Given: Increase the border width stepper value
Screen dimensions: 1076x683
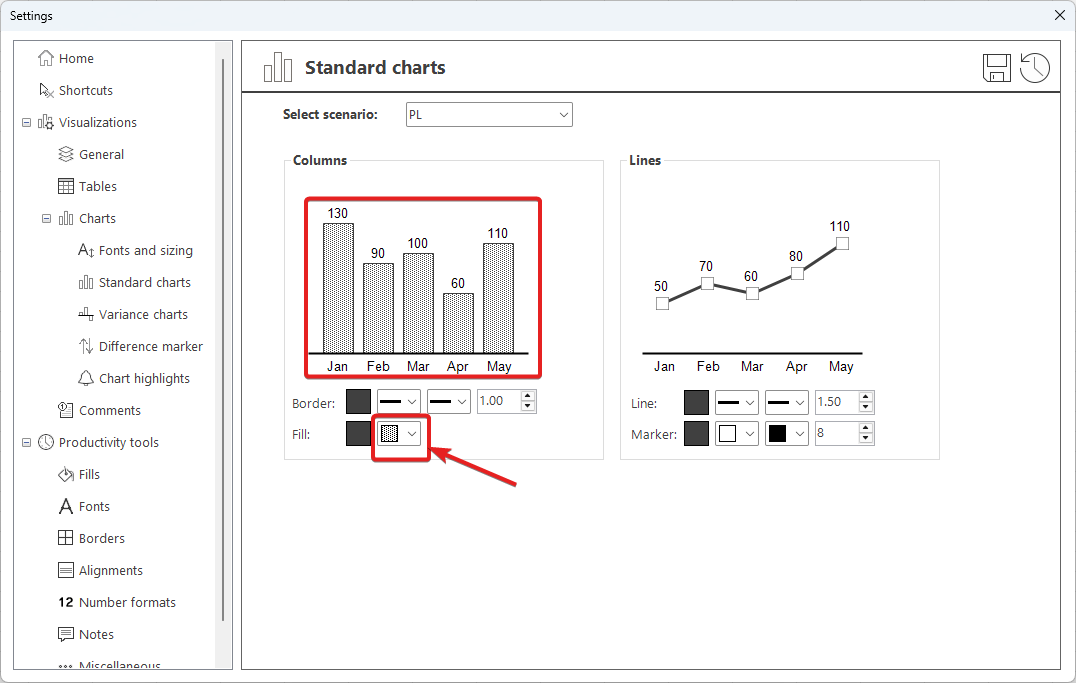Looking at the screenshot, I should pyautogui.click(x=529, y=397).
